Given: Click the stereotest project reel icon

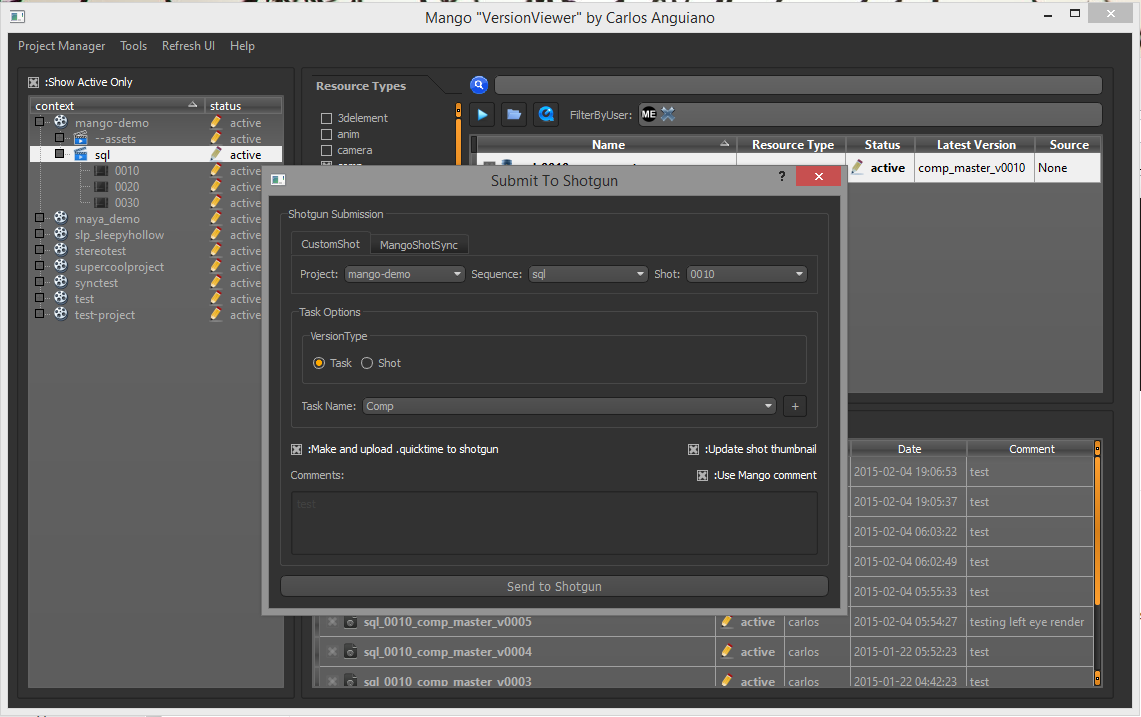Looking at the screenshot, I should pos(61,250).
